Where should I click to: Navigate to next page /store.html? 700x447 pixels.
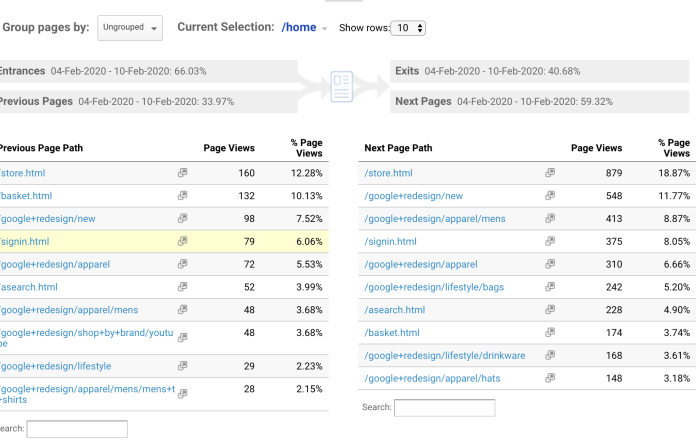(388, 173)
